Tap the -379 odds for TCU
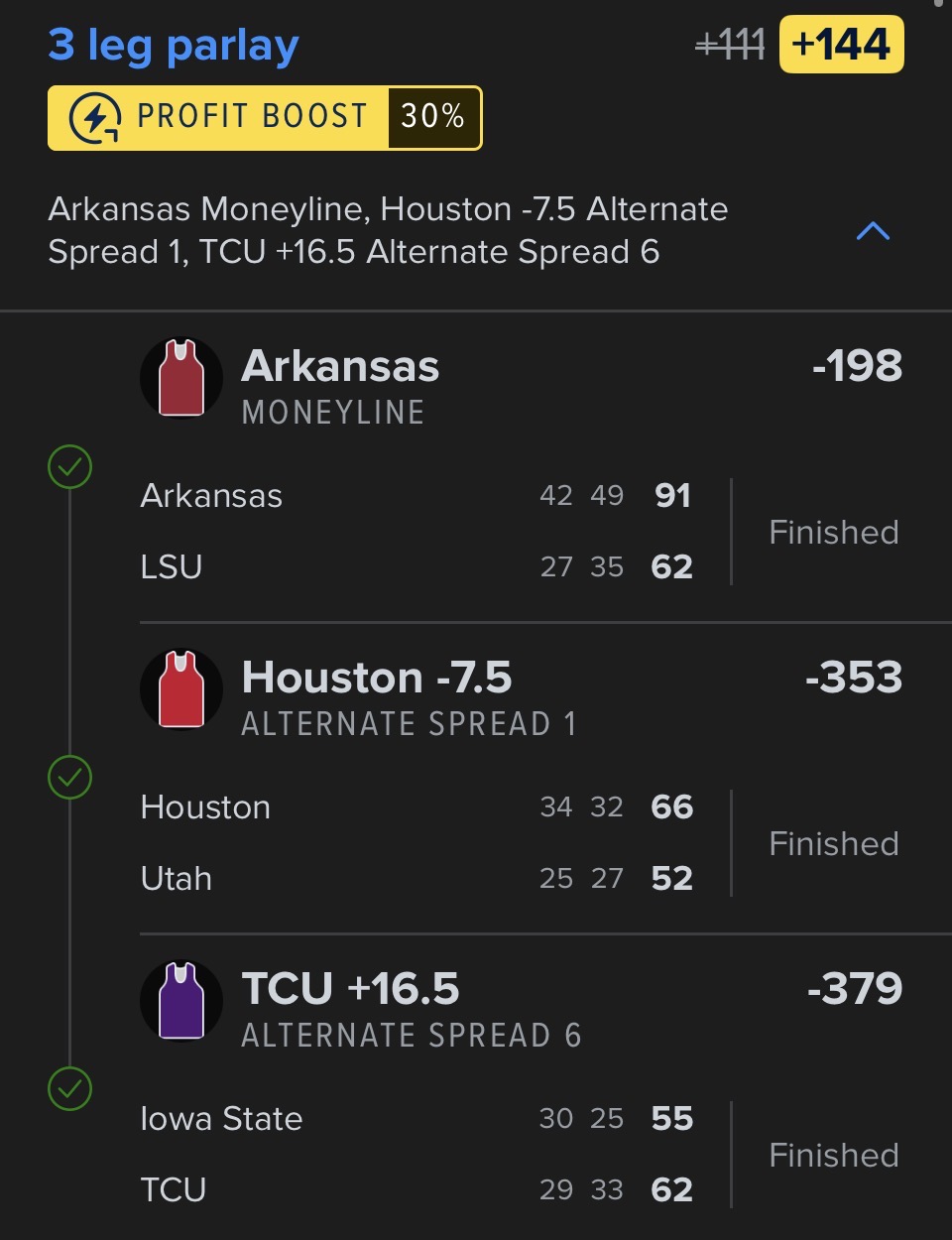The width and height of the screenshot is (952, 1240). [854, 989]
